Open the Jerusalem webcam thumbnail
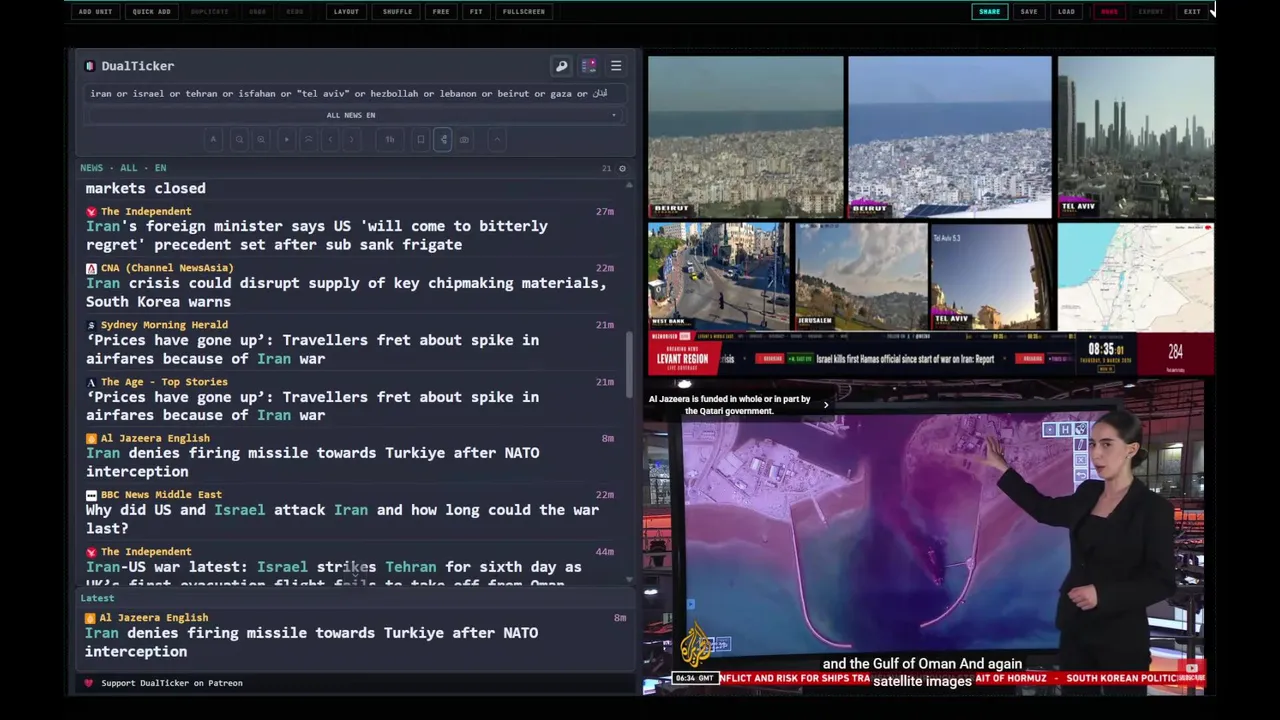 click(861, 276)
